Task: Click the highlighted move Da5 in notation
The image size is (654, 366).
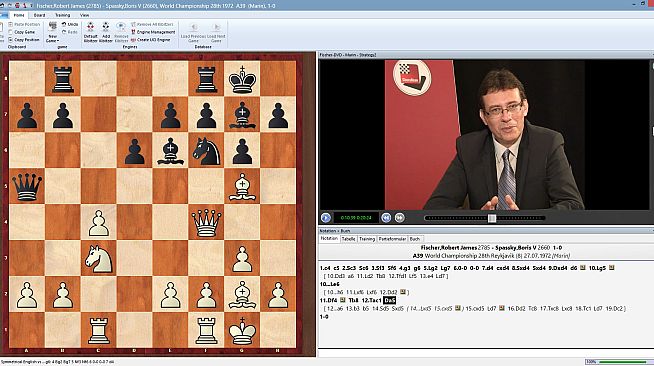Action: coord(389,300)
